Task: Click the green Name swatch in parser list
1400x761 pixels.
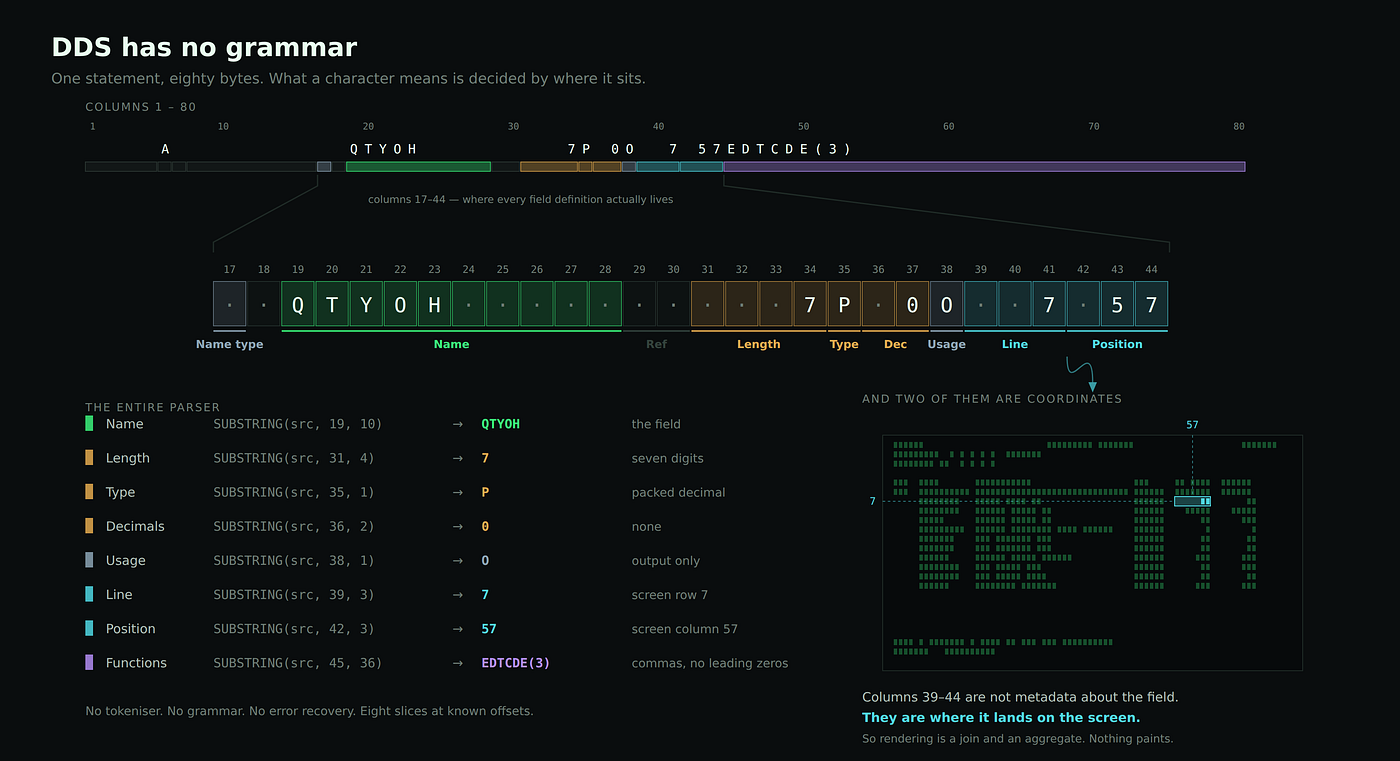Action: point(89,424)
